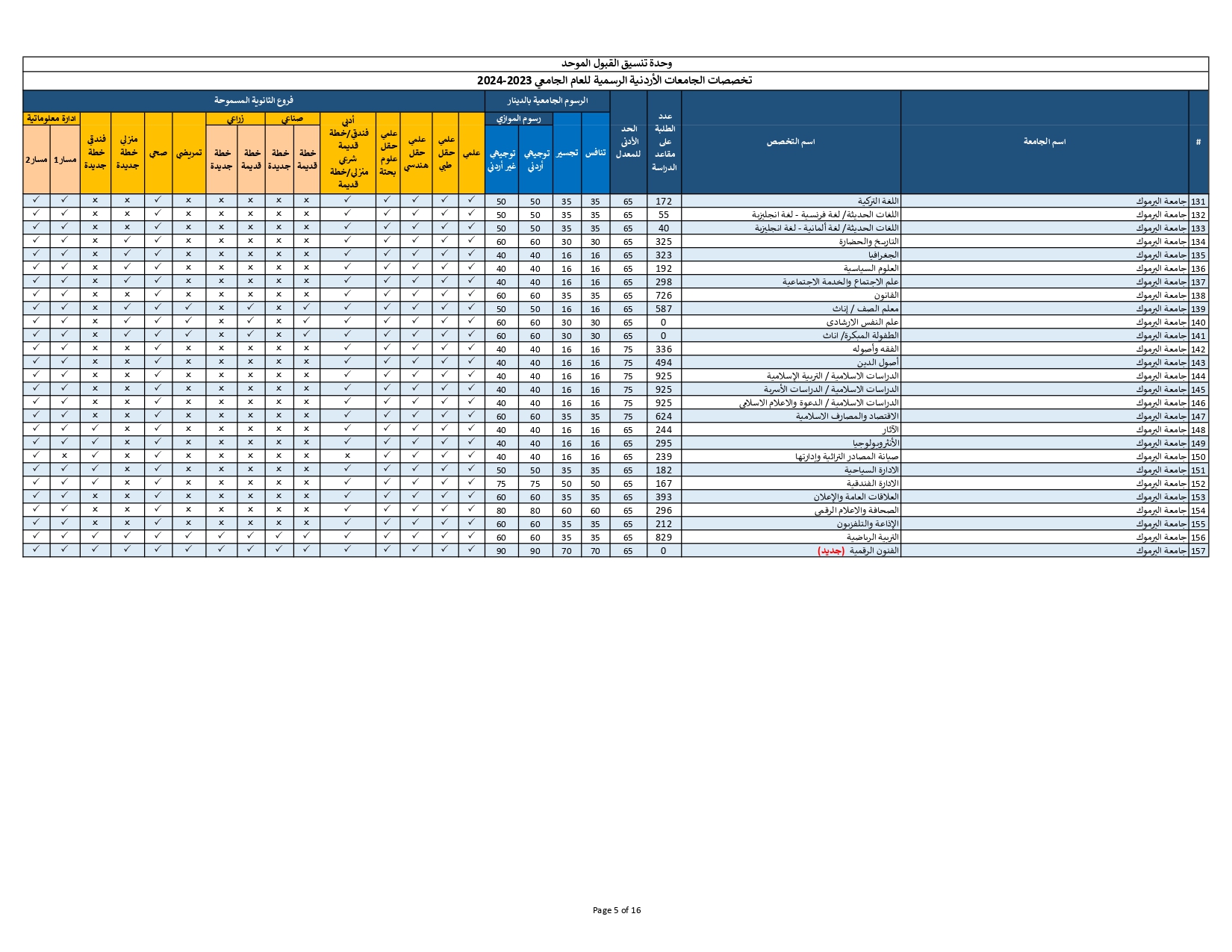Image resolution: width=1232 pixels, height=952 pixels.
Task: Click the title 'وحدة تنسيق القبول الموحد'
Action: (616, 64)
